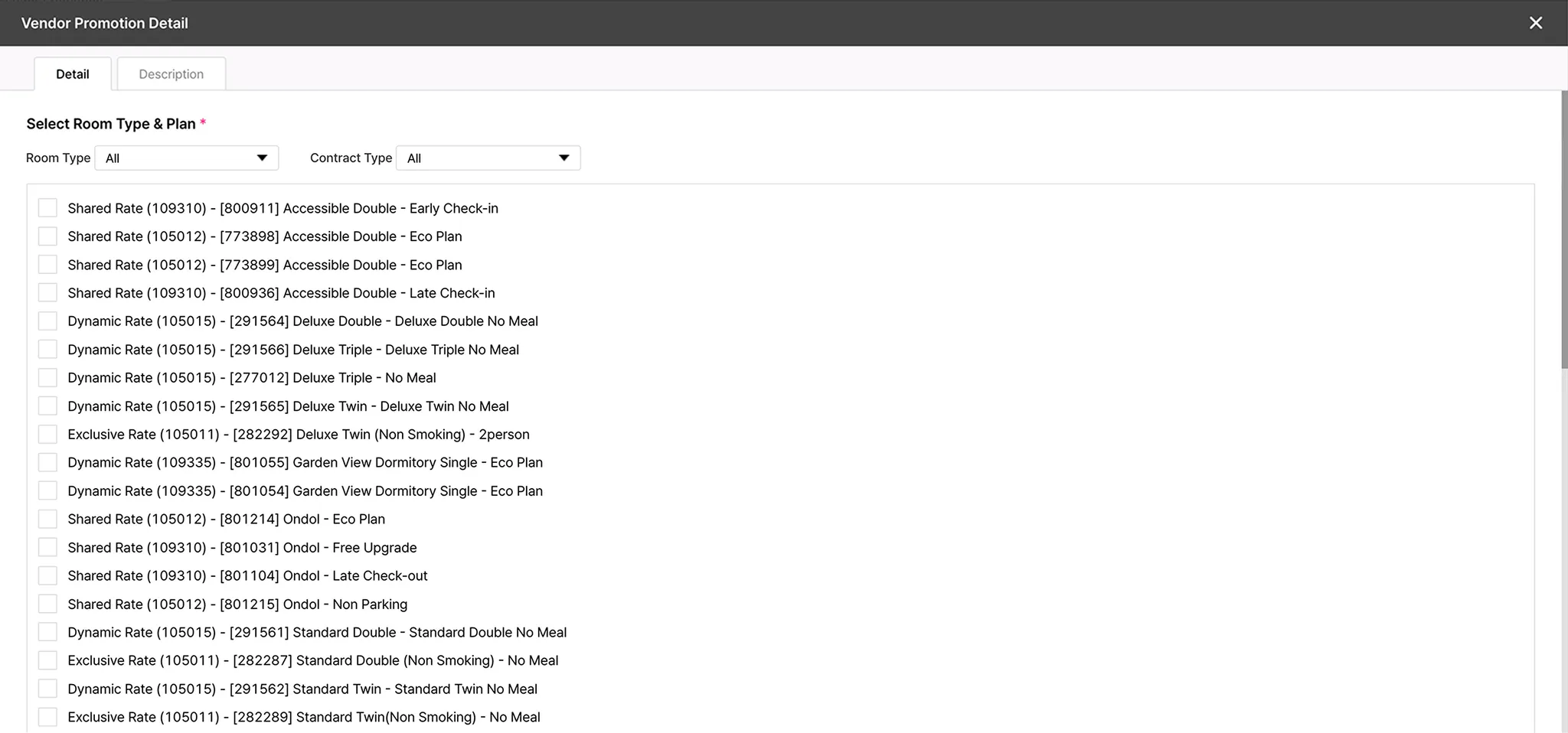This screenshot has width=1568, height=733.
Task: Tick Ondol Non Parking plan [801215]
Action: 47,604
